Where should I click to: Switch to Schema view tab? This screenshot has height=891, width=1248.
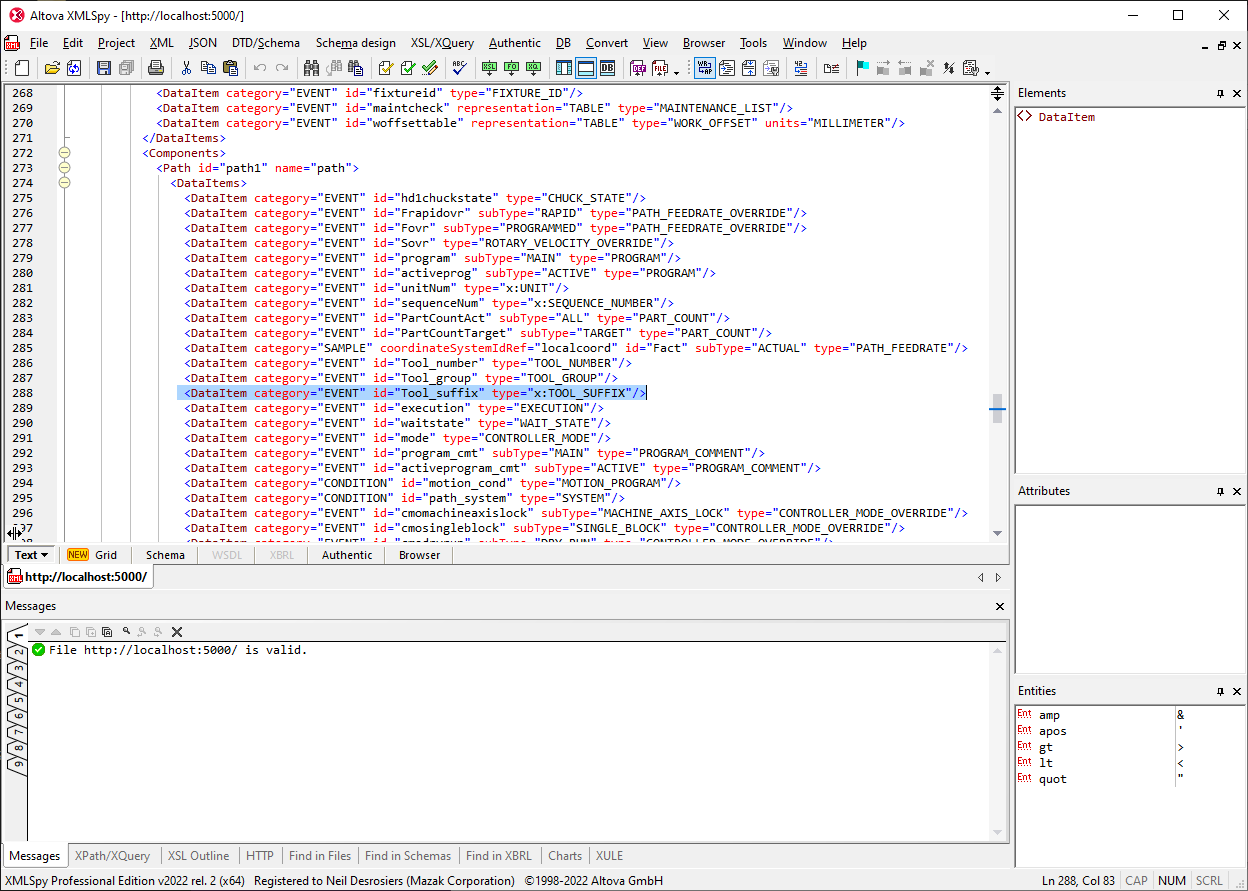(165, 555)
